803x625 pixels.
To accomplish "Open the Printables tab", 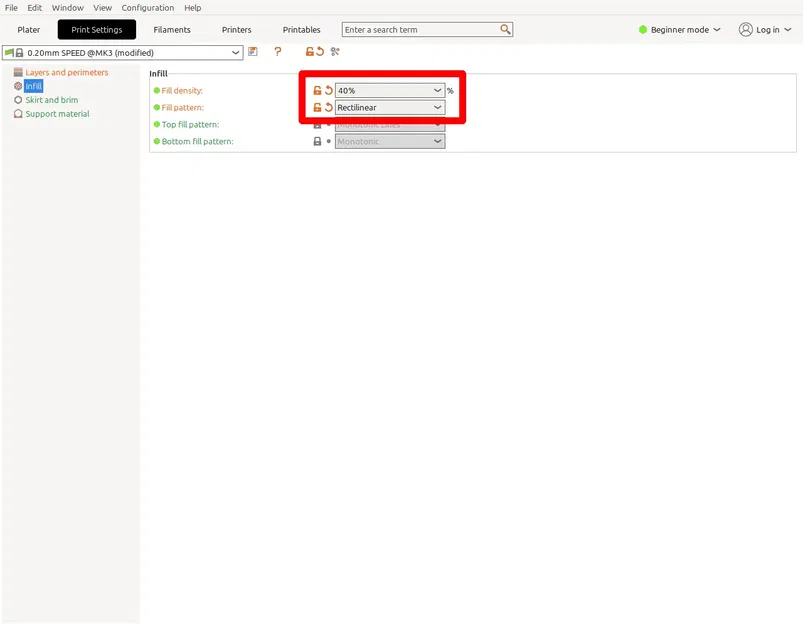I will 302,30.
